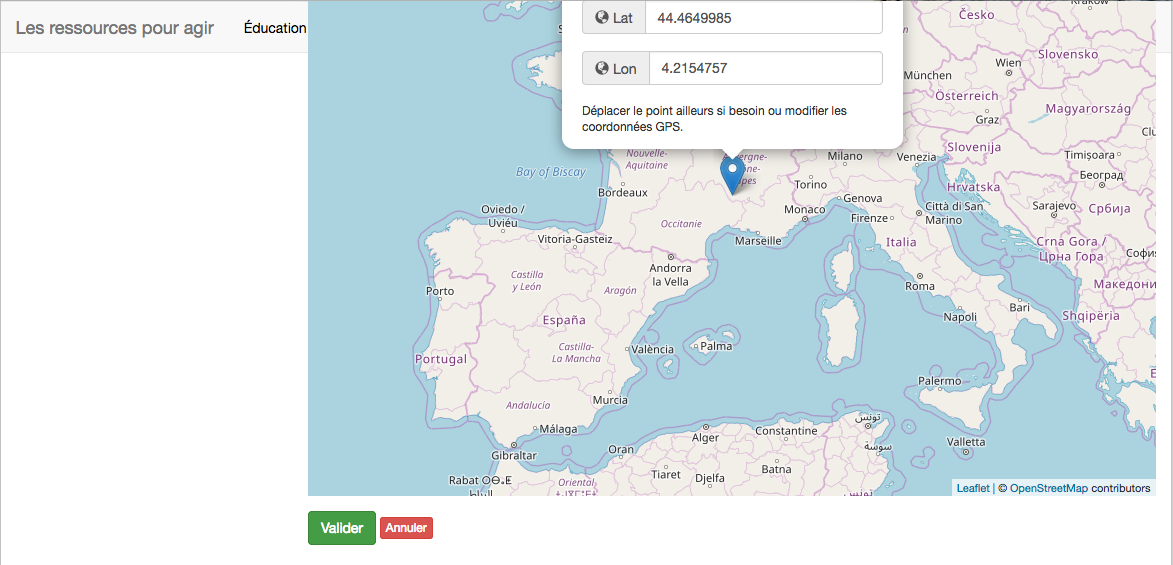
Task: Click the Andalucía region label
Action: point(528,405)
